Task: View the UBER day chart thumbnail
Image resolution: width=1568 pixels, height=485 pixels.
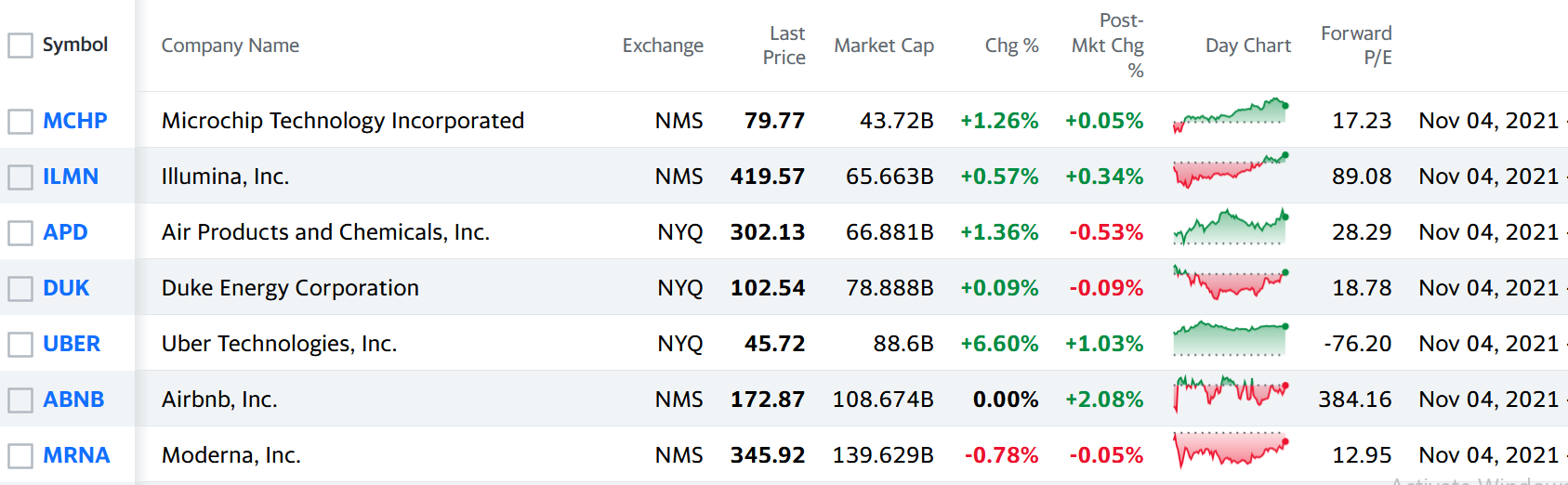Action: [1231, 339]
